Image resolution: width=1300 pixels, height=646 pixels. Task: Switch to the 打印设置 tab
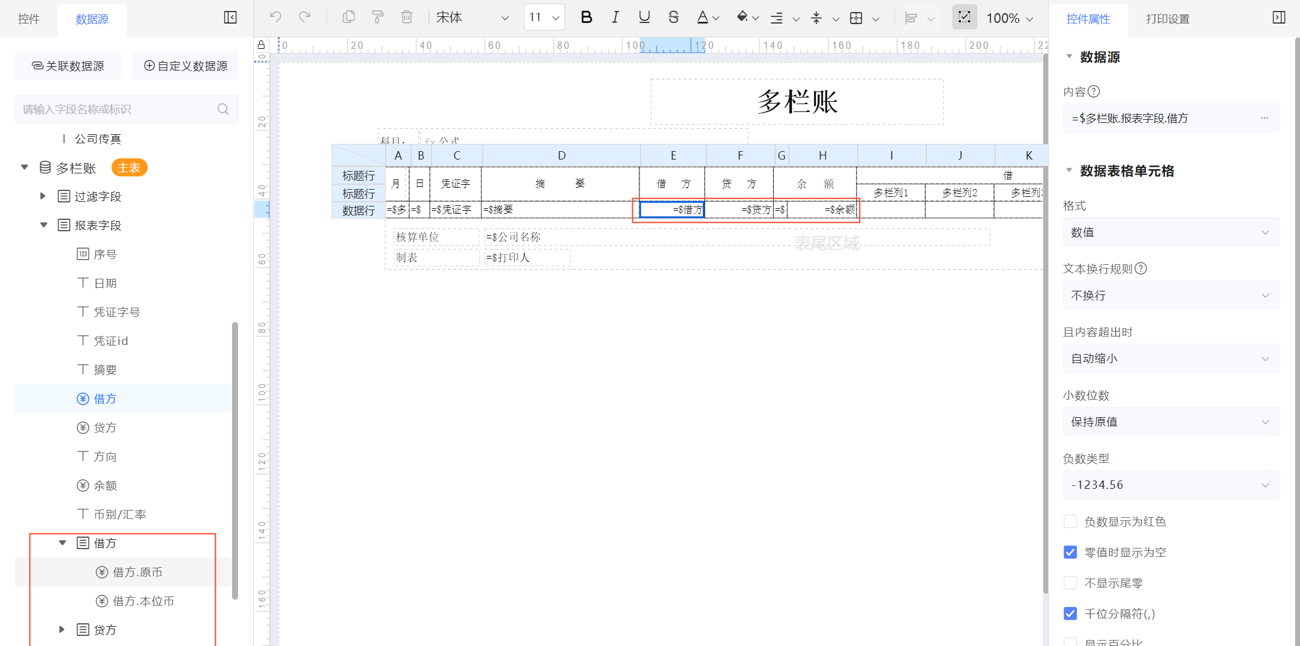click(1167, 19)
